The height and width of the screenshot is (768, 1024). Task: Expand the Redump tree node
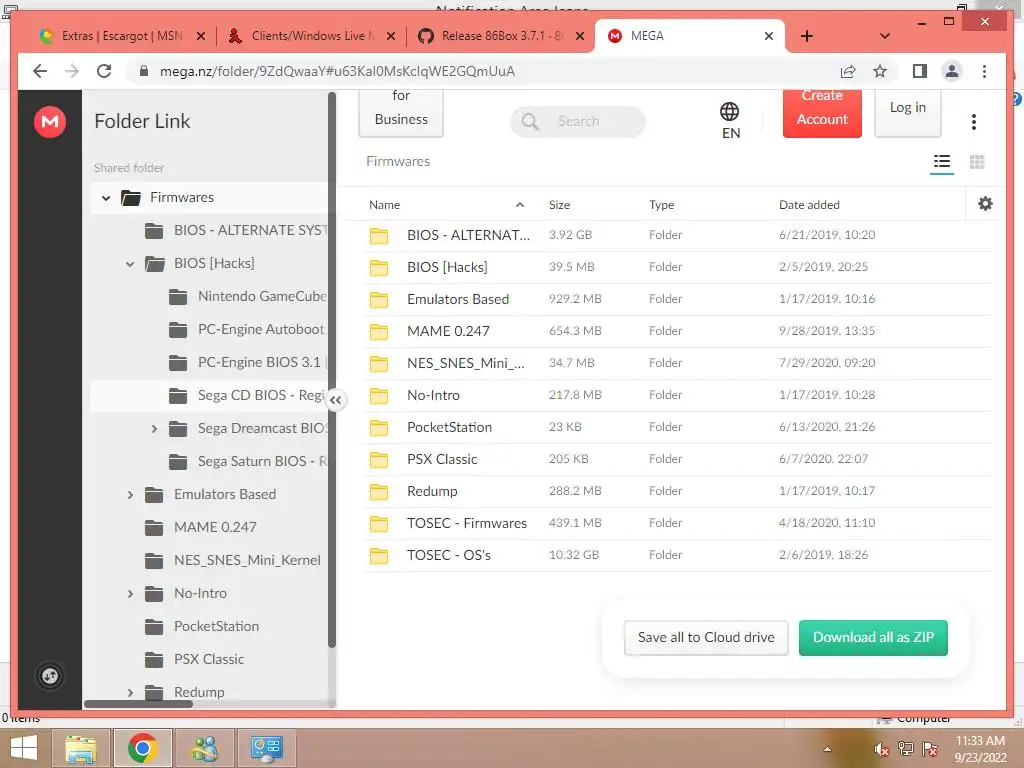[x=130, y=692]
